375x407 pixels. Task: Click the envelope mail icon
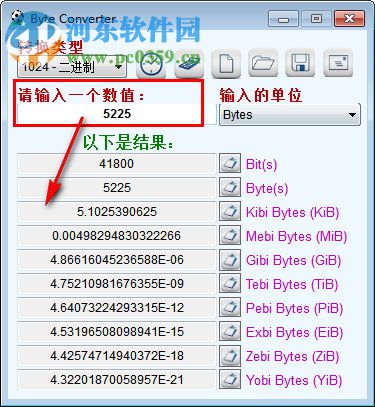[338, 63]
